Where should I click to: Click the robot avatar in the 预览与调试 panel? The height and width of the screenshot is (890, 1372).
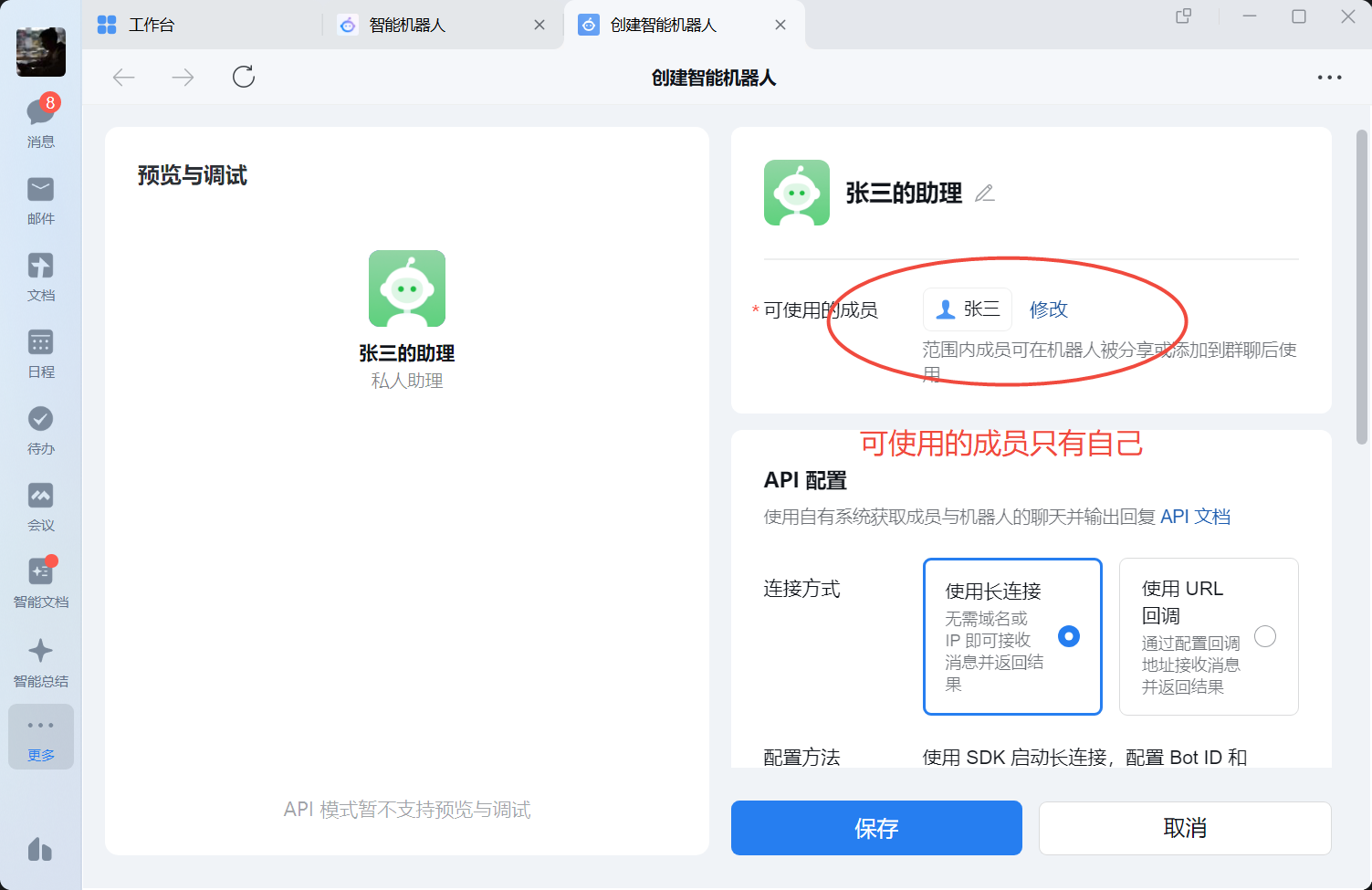click(407, 288)
